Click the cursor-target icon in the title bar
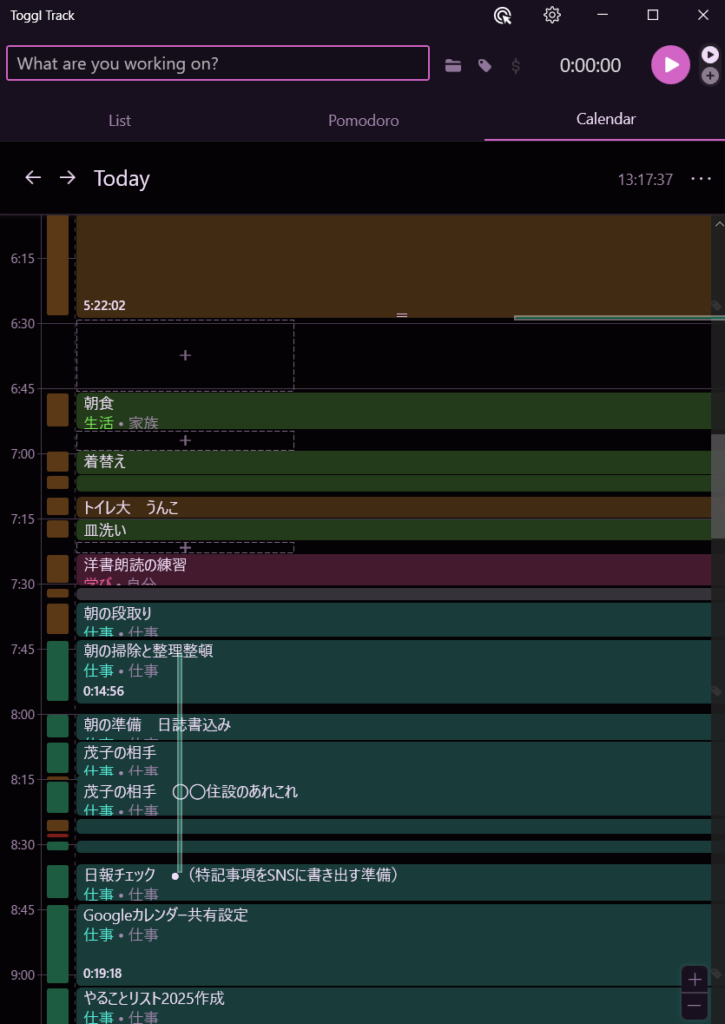The image size is (725, 1024). click(x=503, y=15)
